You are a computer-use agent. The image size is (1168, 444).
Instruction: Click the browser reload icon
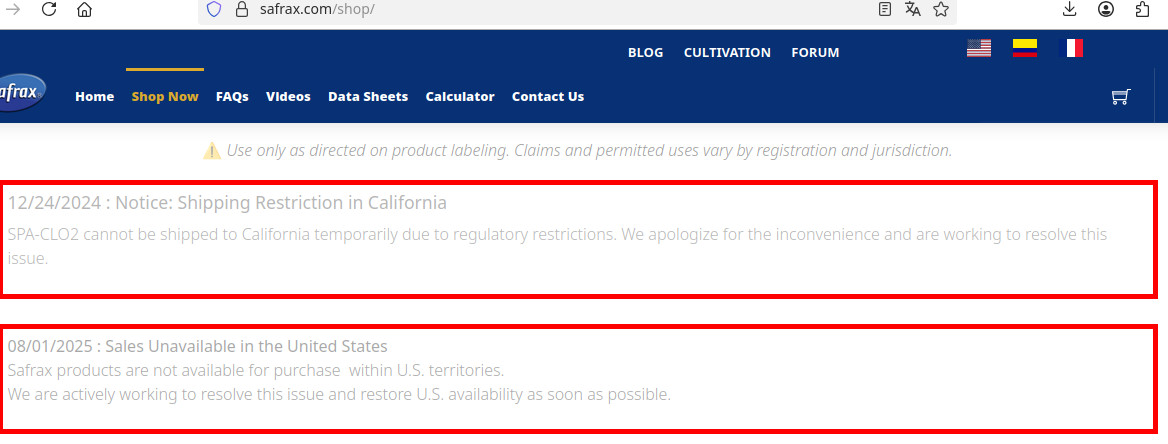(49, 10)
